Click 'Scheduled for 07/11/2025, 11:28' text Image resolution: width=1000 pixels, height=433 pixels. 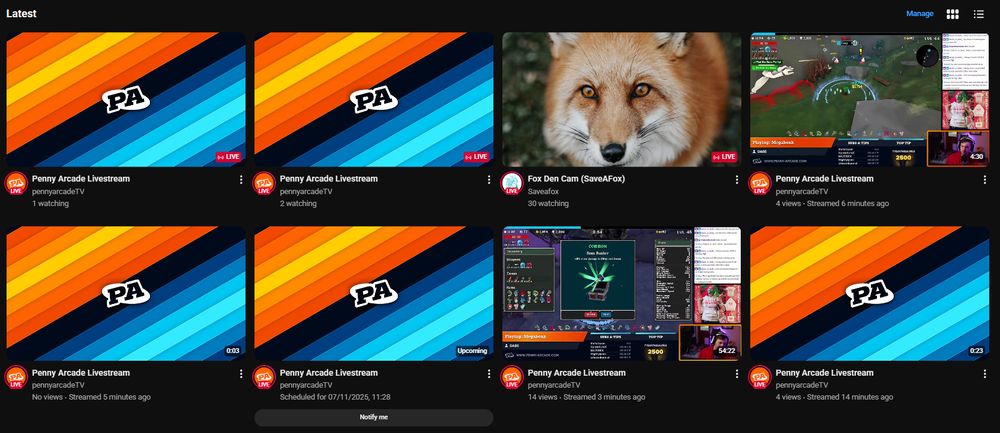pyautogui.click(x=335, y=397)
